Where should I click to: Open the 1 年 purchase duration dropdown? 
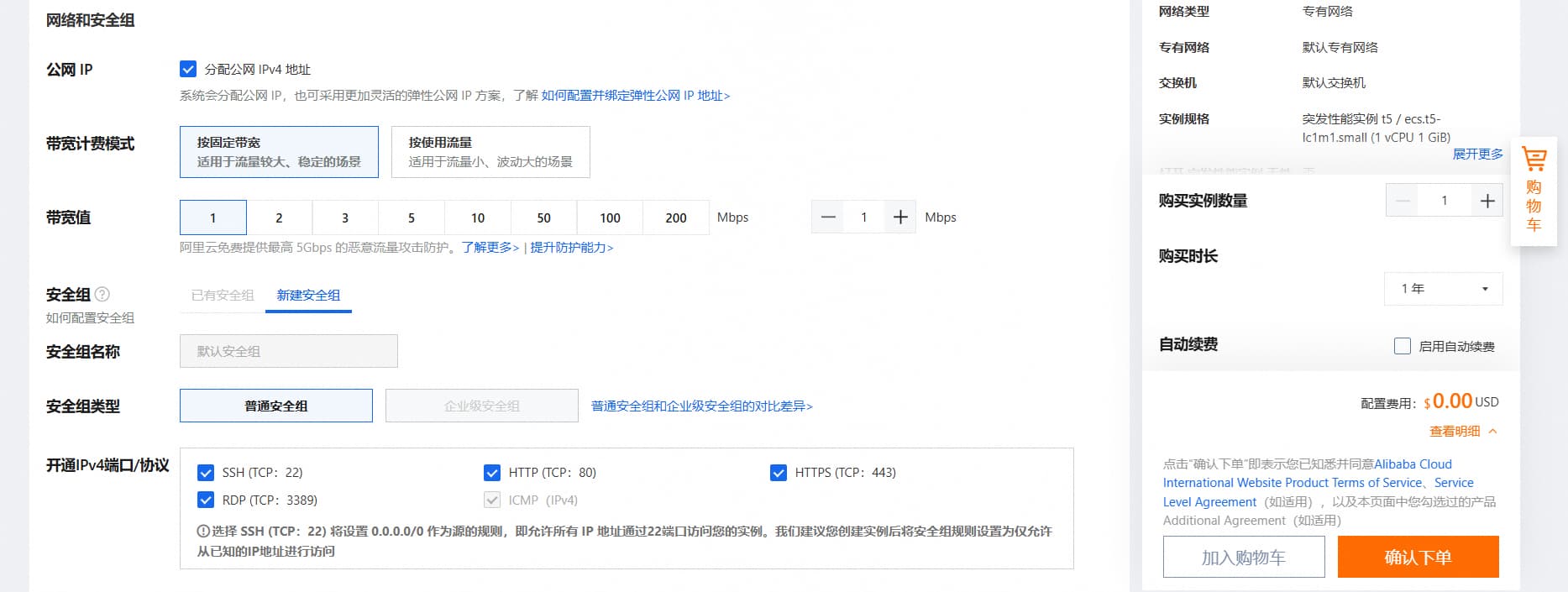point(1443,289)
